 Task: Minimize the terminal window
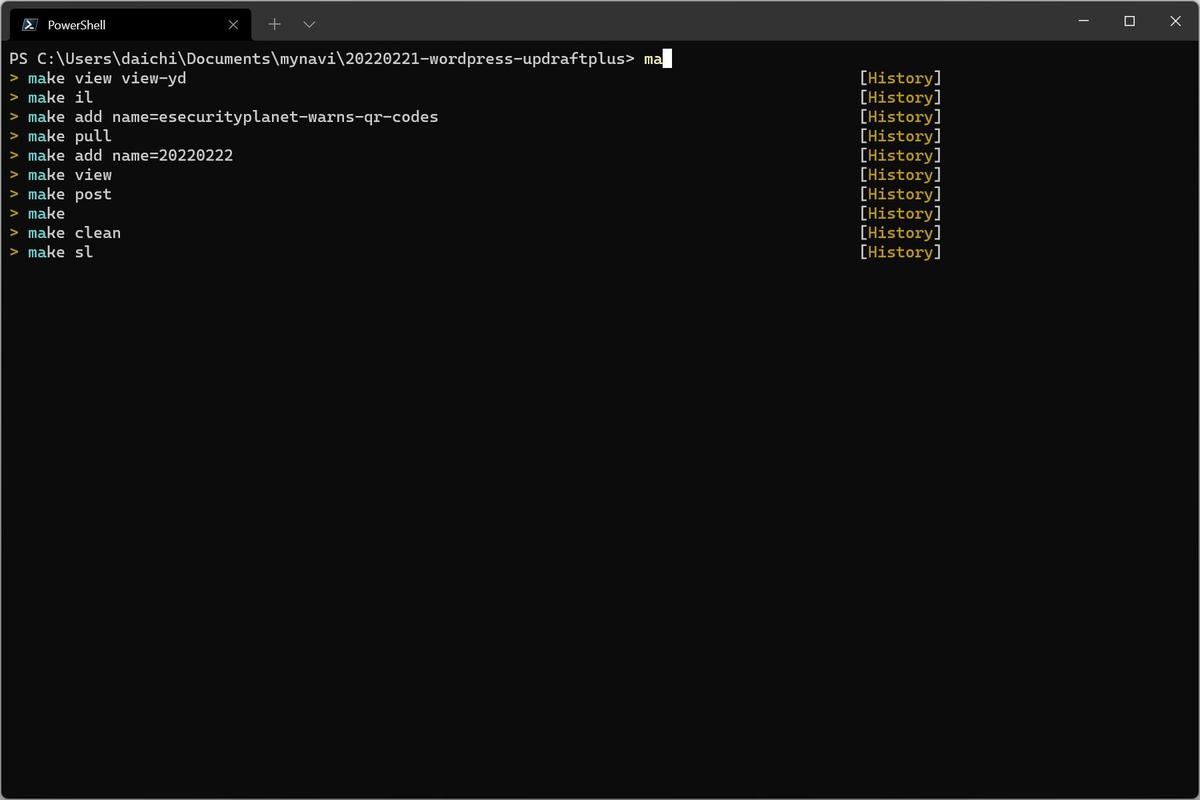point(1083,21)
